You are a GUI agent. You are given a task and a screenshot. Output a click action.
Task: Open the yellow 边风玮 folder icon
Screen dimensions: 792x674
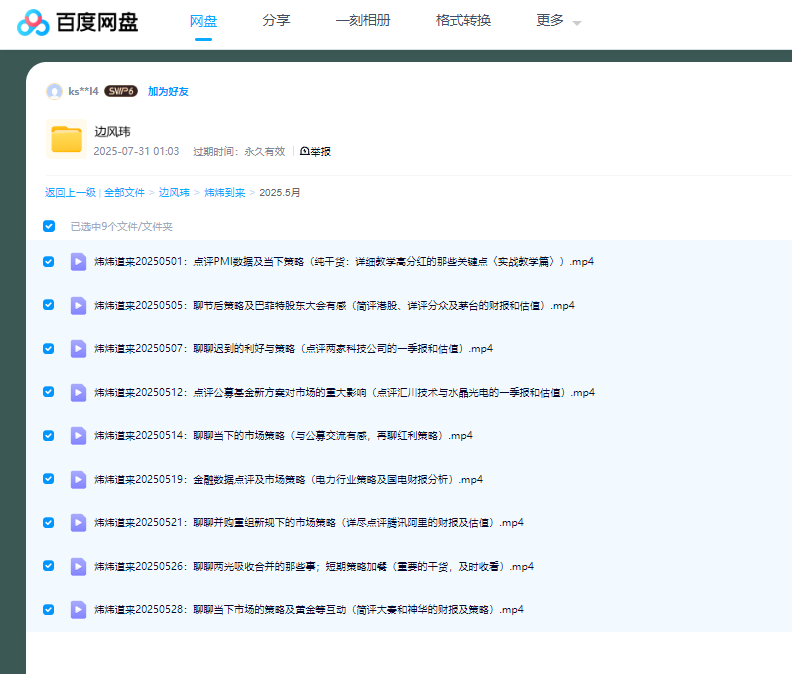click(x=66, y=139)
